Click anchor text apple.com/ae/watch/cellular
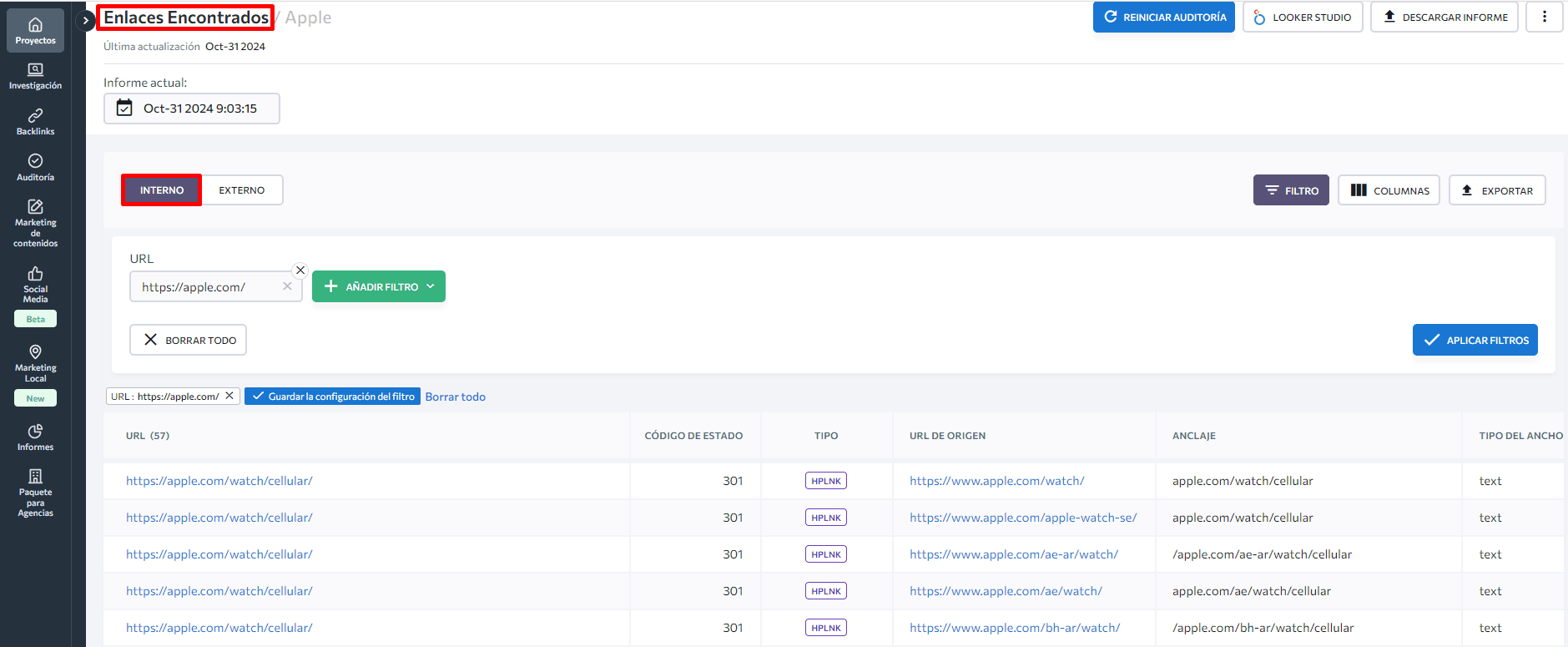This screenshot has width=1568, height=647. pyautogui.click(x=1251, y=591)
